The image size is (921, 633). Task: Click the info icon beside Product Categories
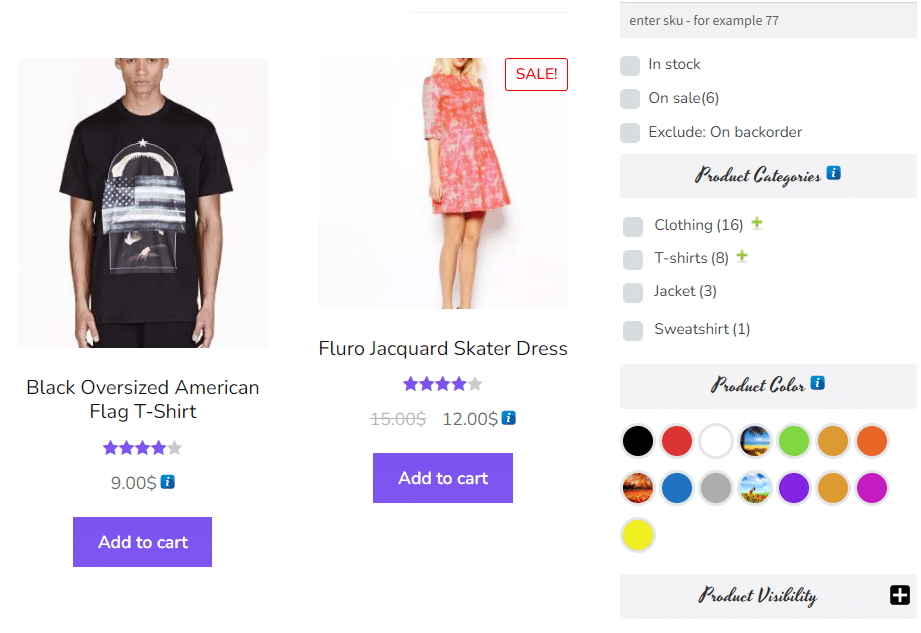point(835,172)
